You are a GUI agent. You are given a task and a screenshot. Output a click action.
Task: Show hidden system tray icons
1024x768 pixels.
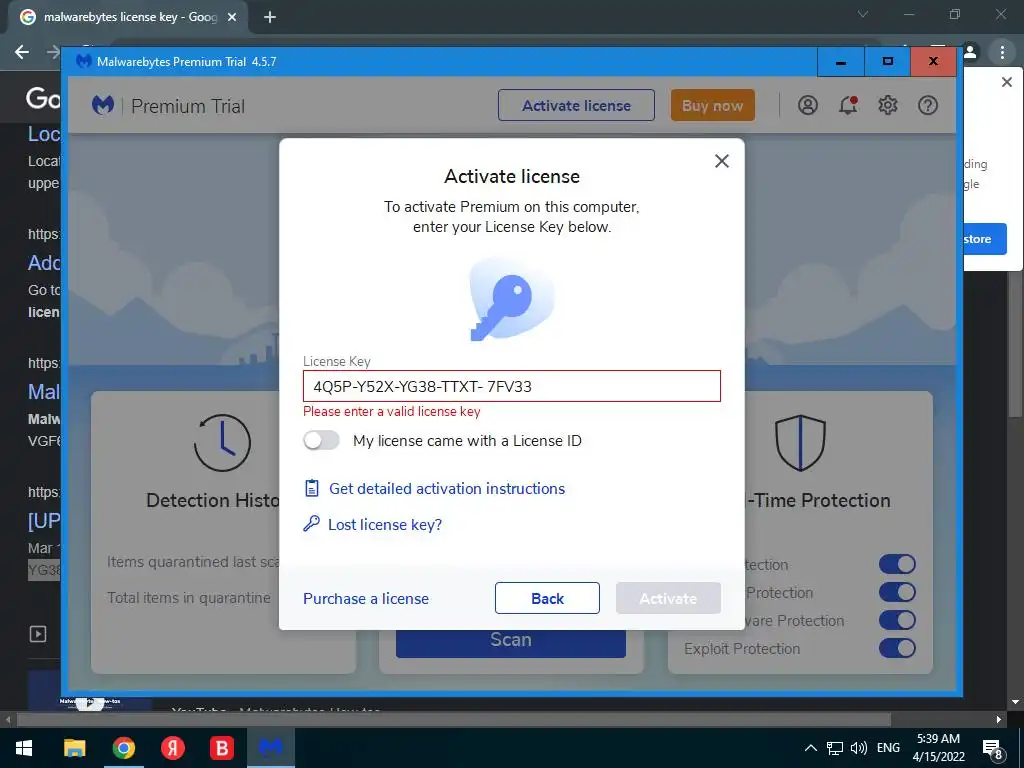(x=810, y=748)
